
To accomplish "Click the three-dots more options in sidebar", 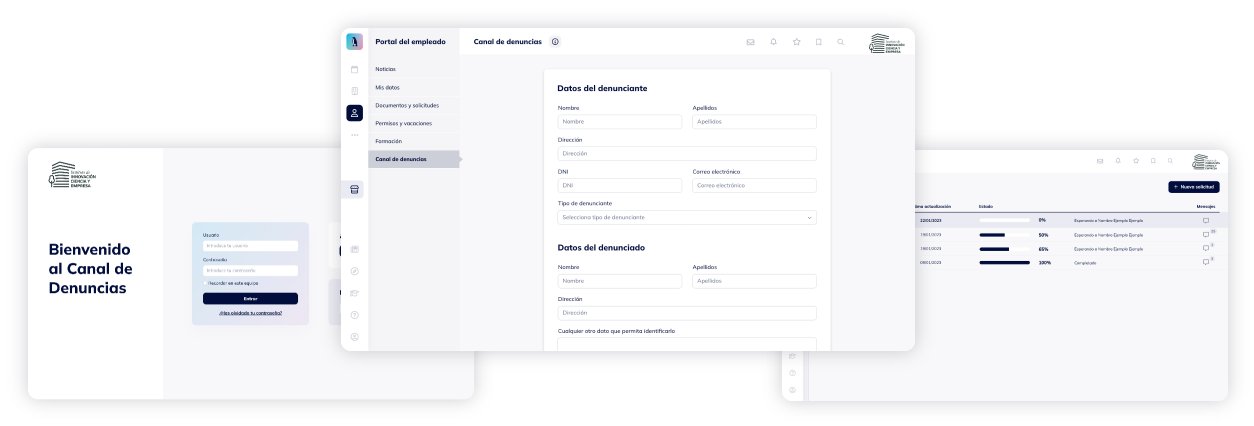I will click(354, 135).
